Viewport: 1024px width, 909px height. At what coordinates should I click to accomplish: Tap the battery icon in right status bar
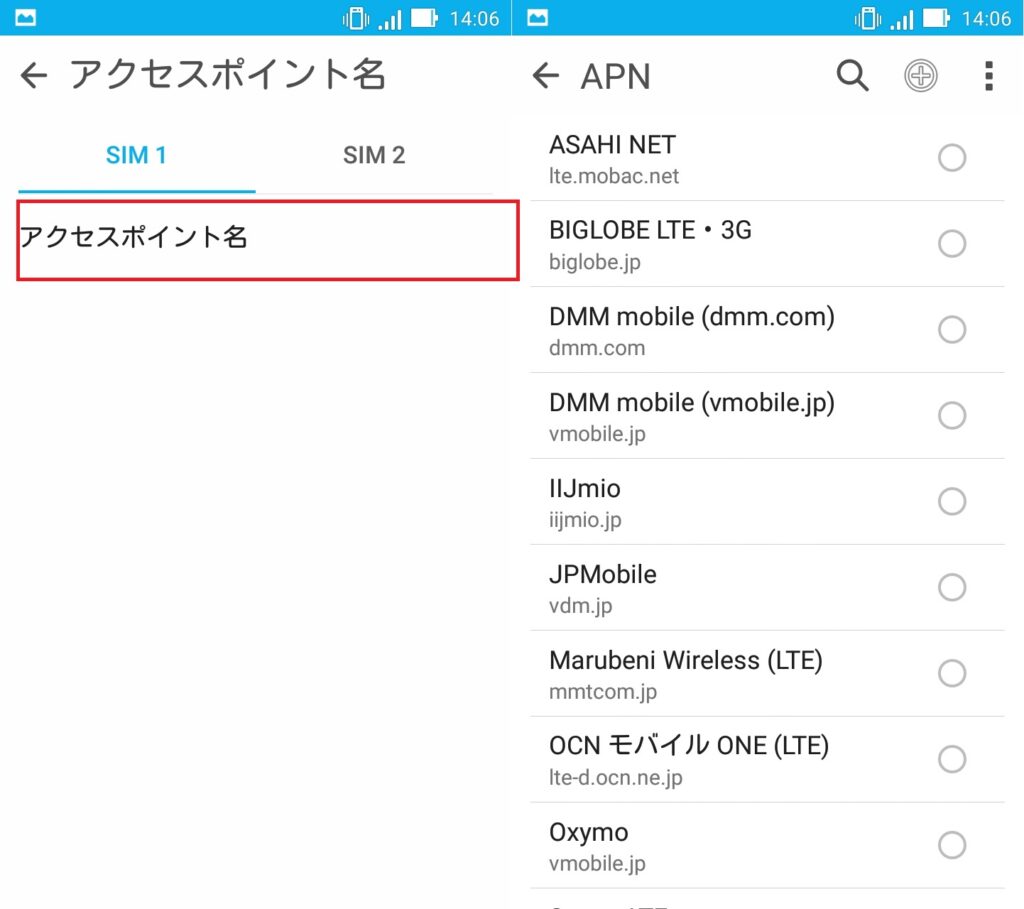click(936, 18)
